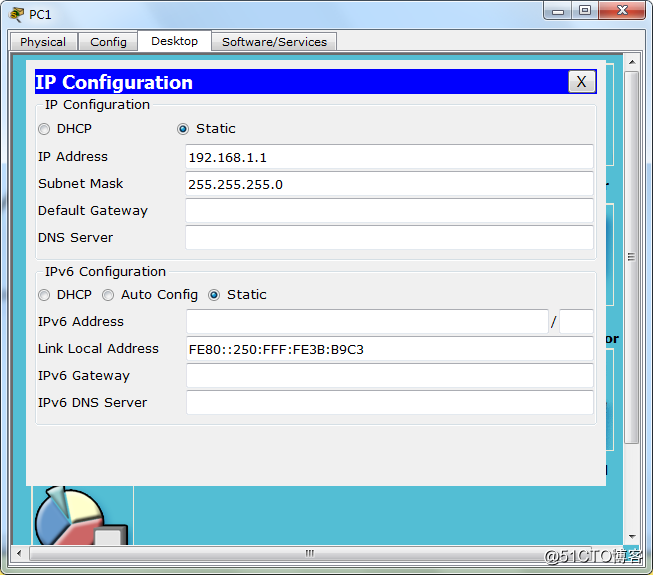Click the "IPv6 Configuration" group heading
This screenshot has width=653, height=575.
tap(105, 271)
